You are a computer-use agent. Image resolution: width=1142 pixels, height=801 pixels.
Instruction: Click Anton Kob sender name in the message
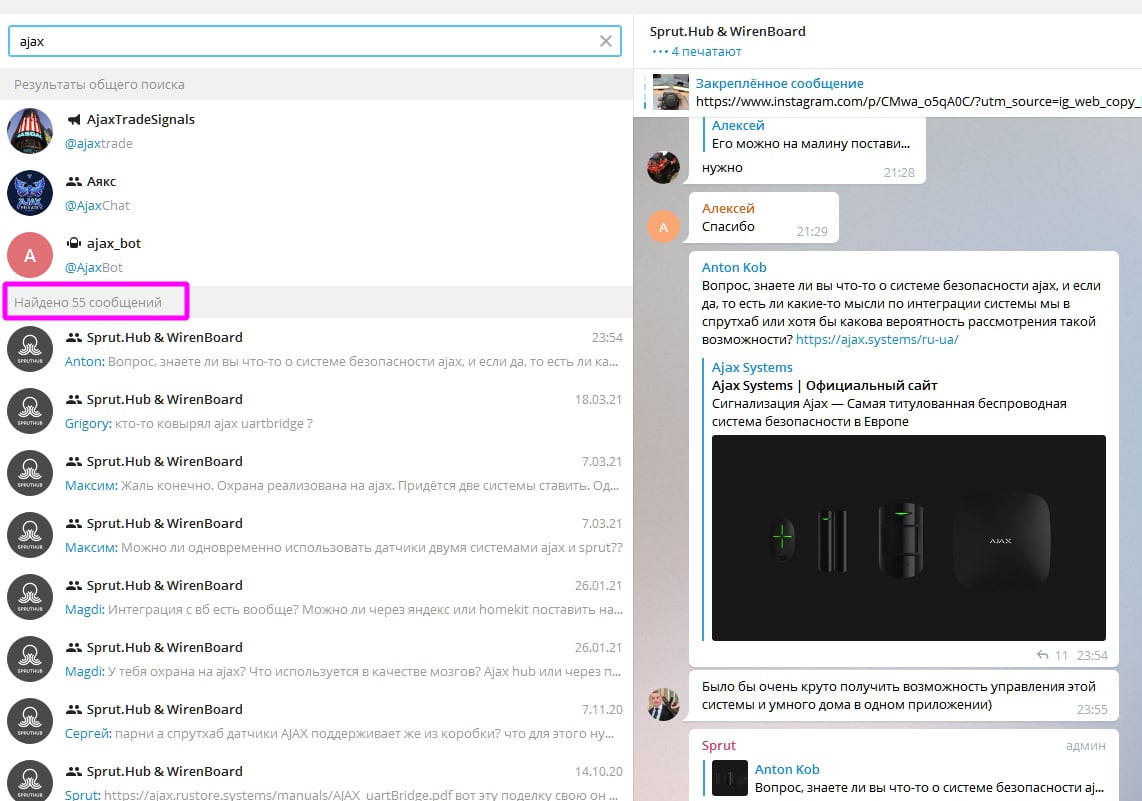733,267
